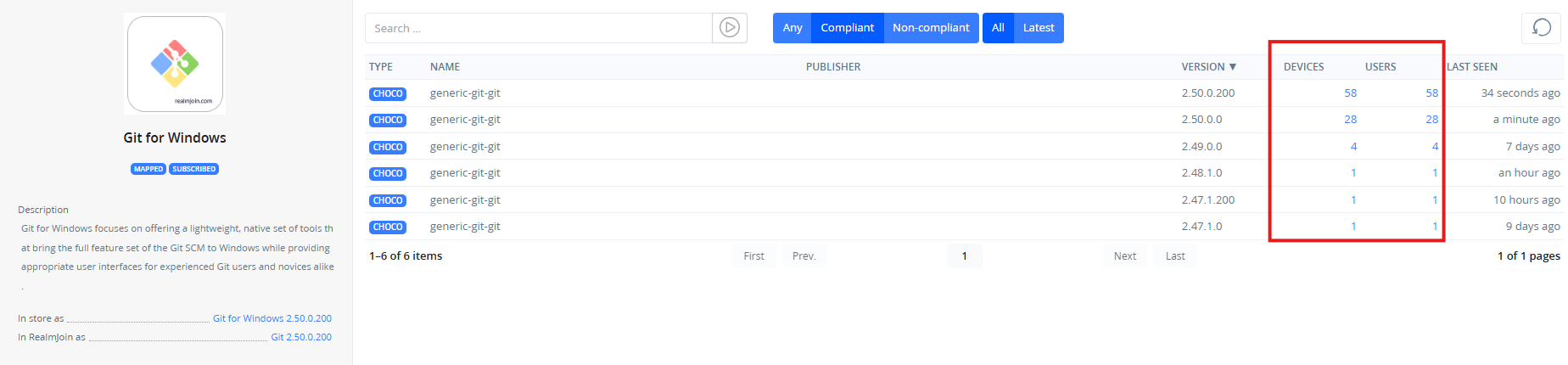Click the MAPPED badge
Screen dimensions: 1568x365
pyautogui.click(x=148, y=169)
